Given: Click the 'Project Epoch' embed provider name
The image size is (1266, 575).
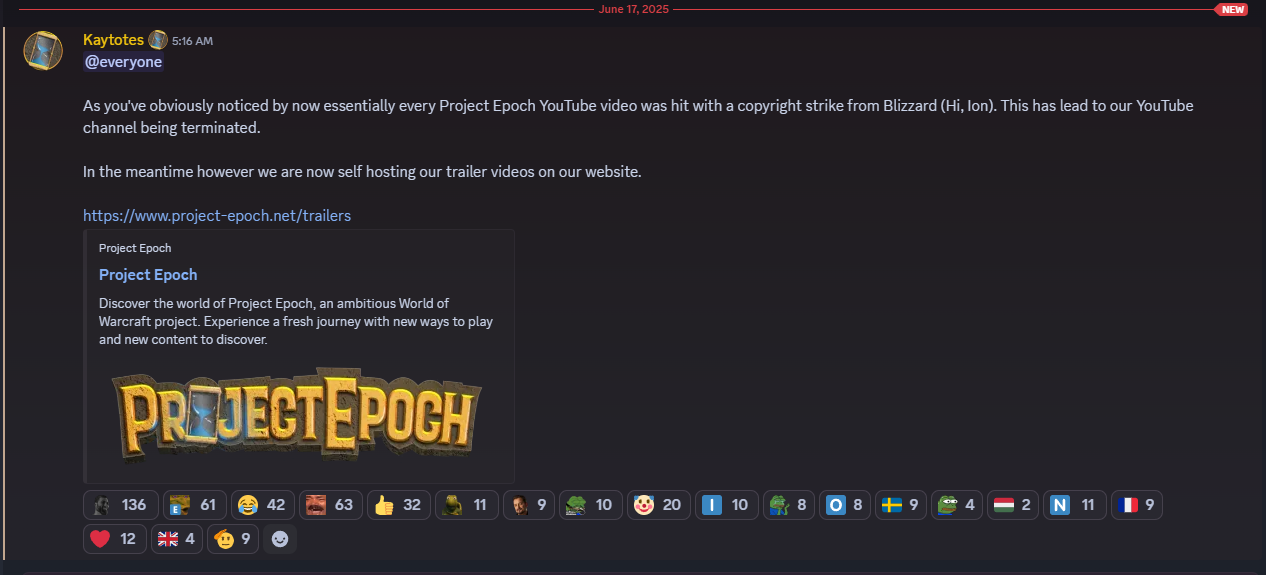Looking at the screenshot, I should 135,248.
